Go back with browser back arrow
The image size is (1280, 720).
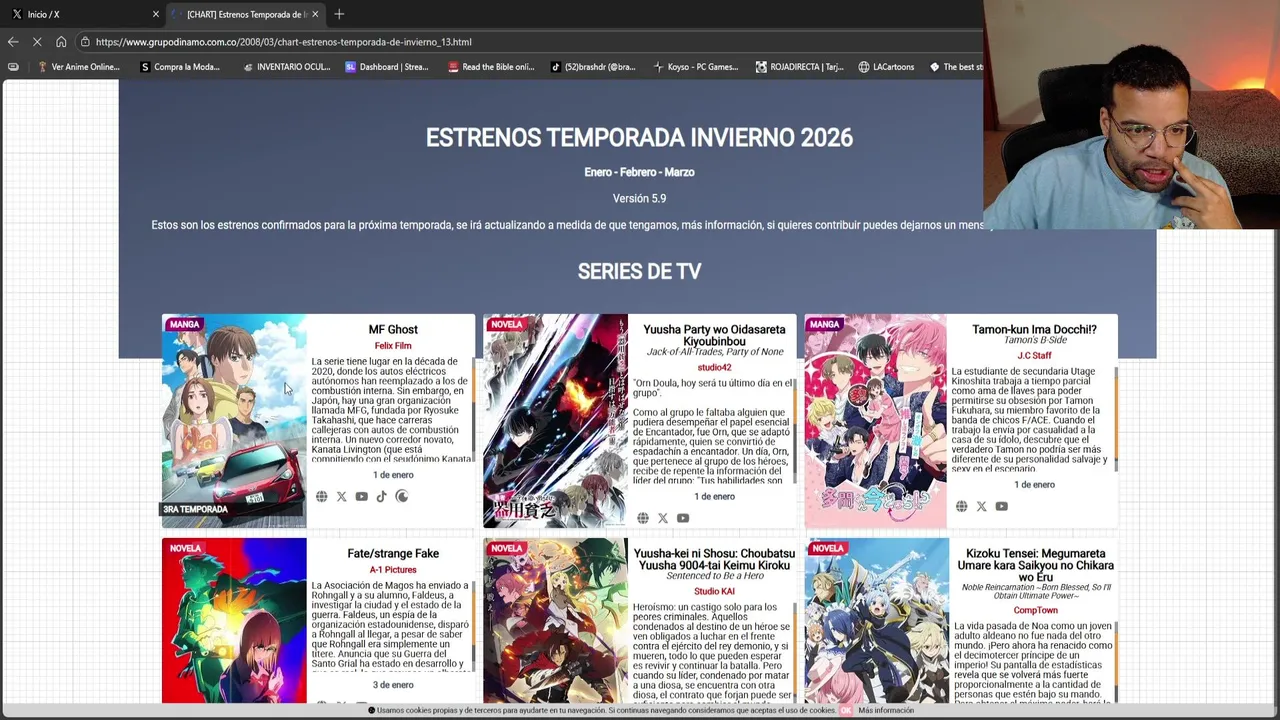tap(13, 42)
